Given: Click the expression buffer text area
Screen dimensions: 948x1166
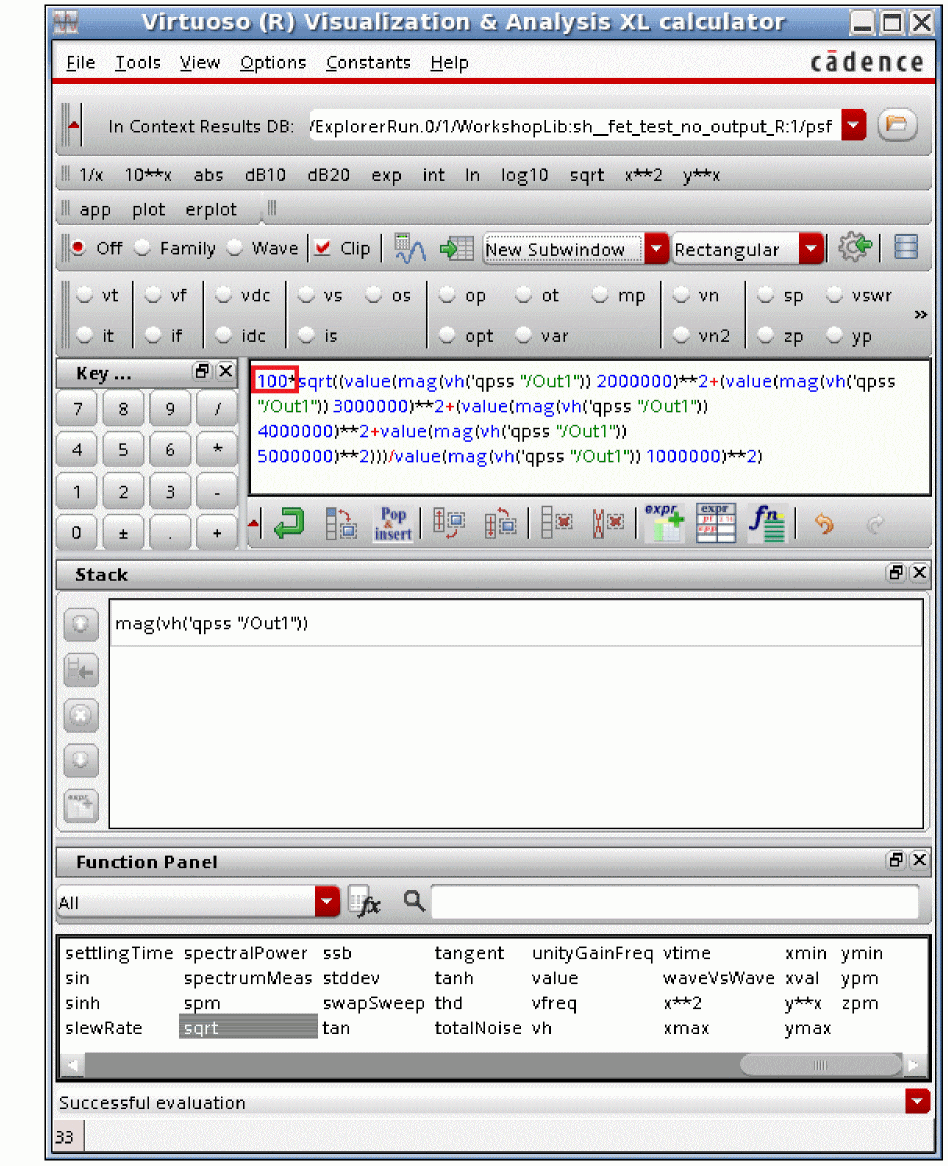Looking at the screenshot, I should (x=590, y=428).
